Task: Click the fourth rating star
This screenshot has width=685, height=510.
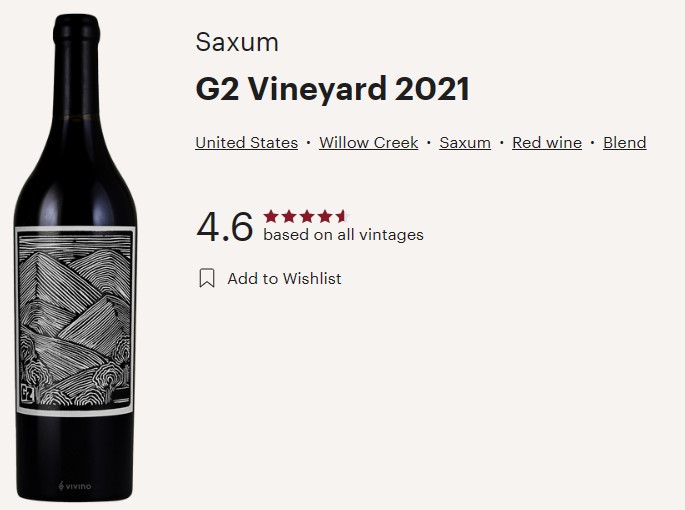Action: pos(325,216)
